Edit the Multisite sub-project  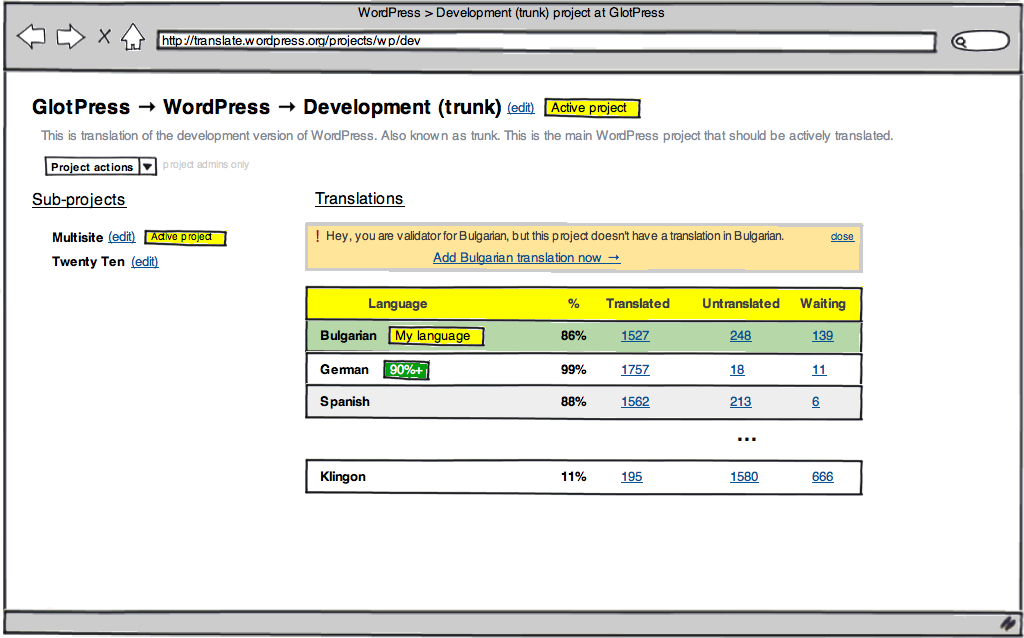[x=122, y=237]
